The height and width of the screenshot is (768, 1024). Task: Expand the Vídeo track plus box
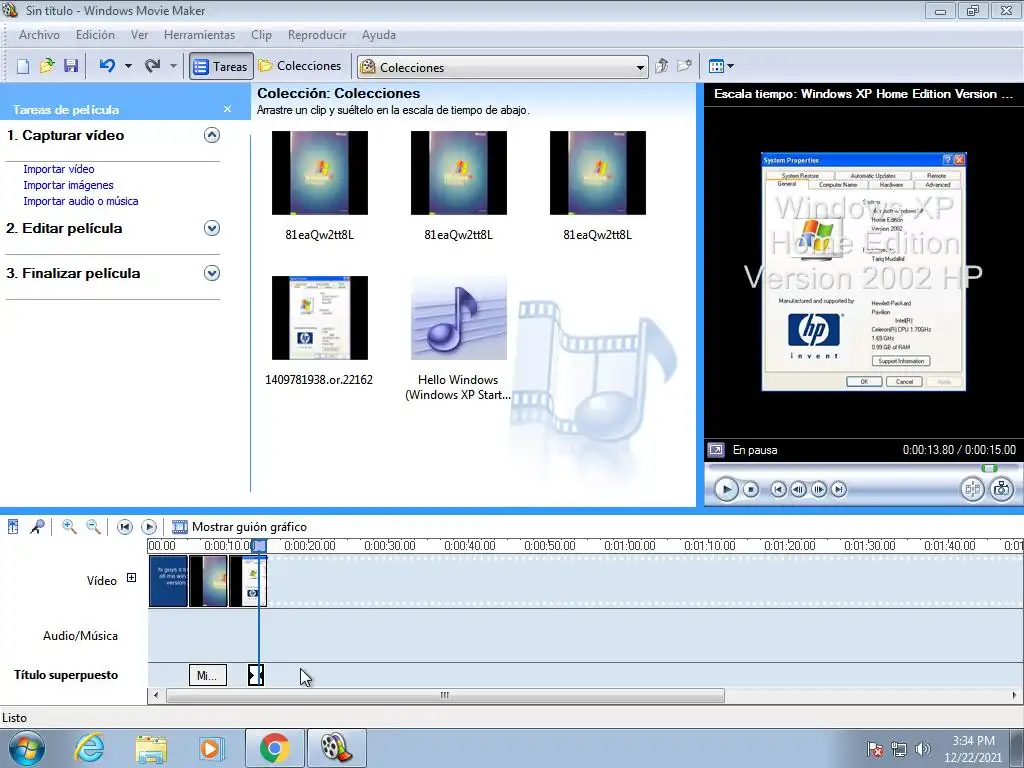[131, 578]
